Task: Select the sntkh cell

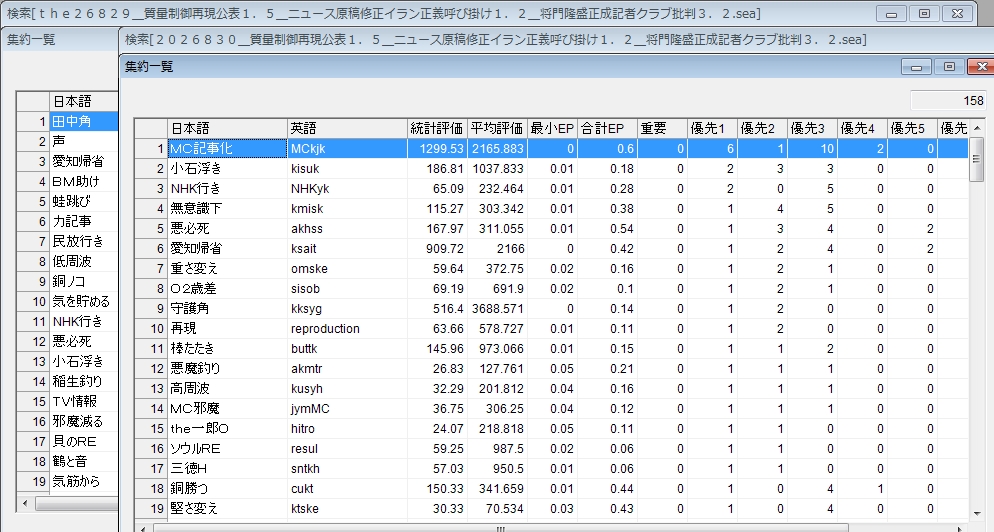Action: tap(347, 468)
